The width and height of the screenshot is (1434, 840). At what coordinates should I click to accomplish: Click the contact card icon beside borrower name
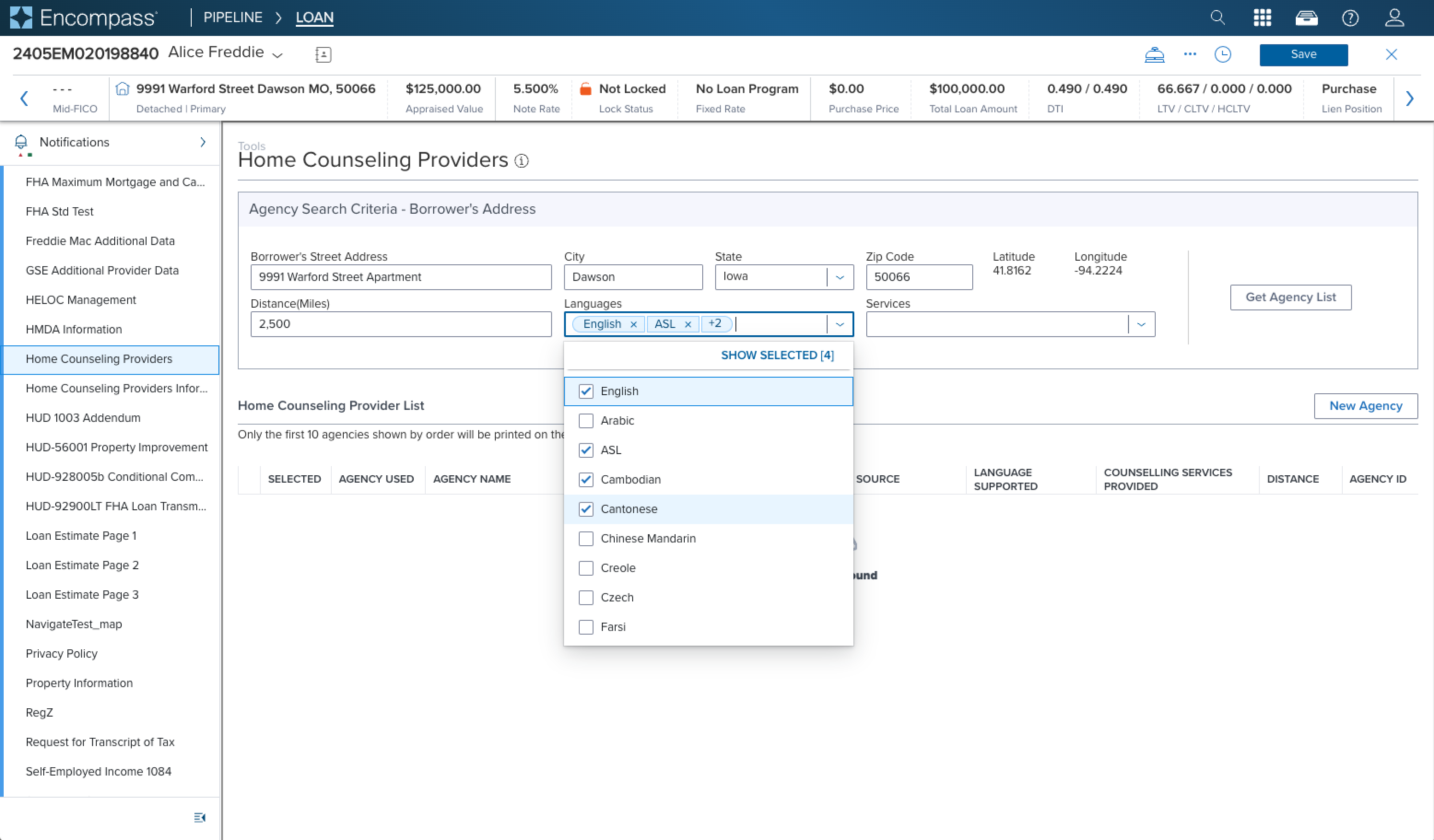pyautogui.click(x=323, y=55)
